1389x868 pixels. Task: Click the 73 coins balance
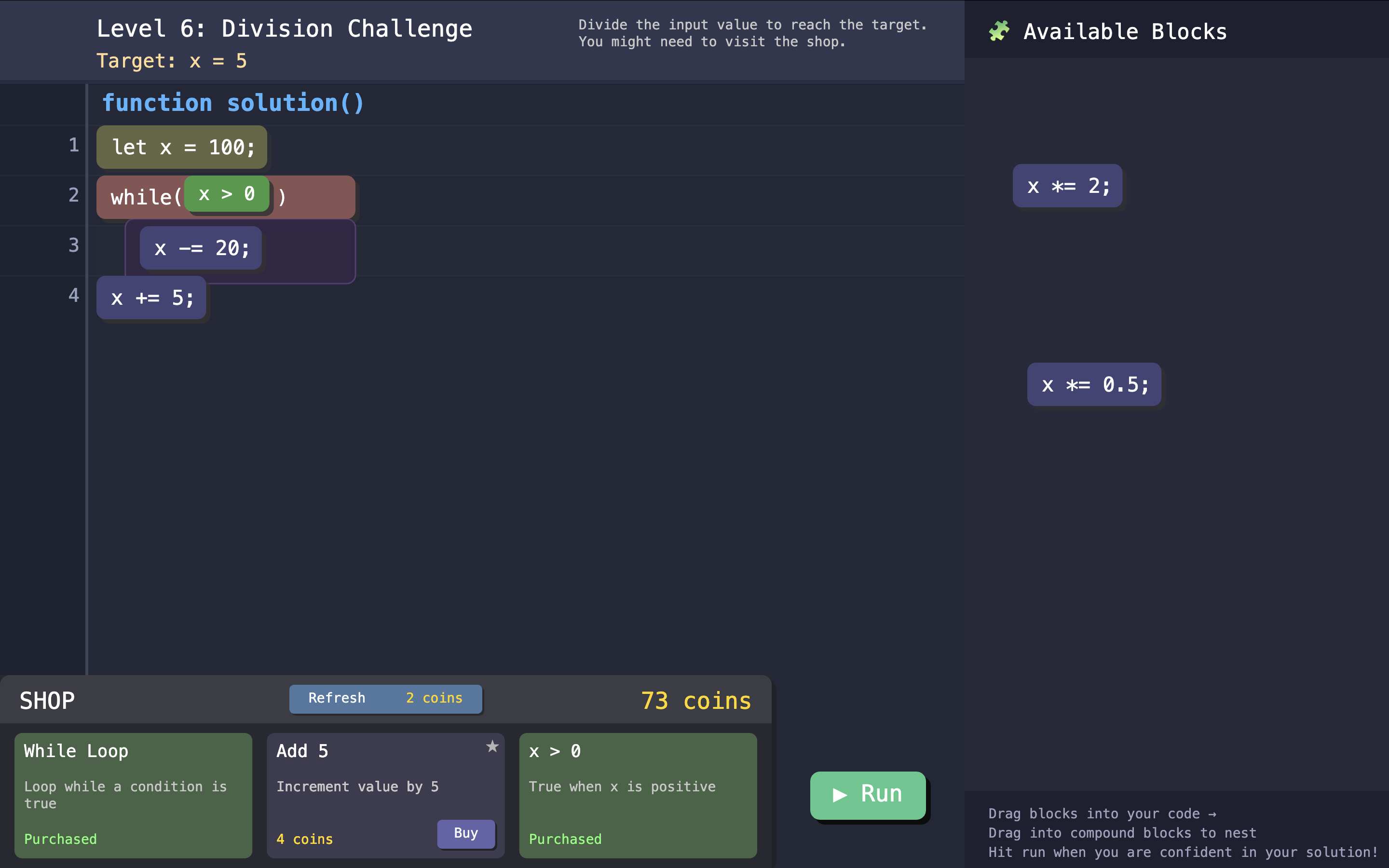[x=695, y=700]
